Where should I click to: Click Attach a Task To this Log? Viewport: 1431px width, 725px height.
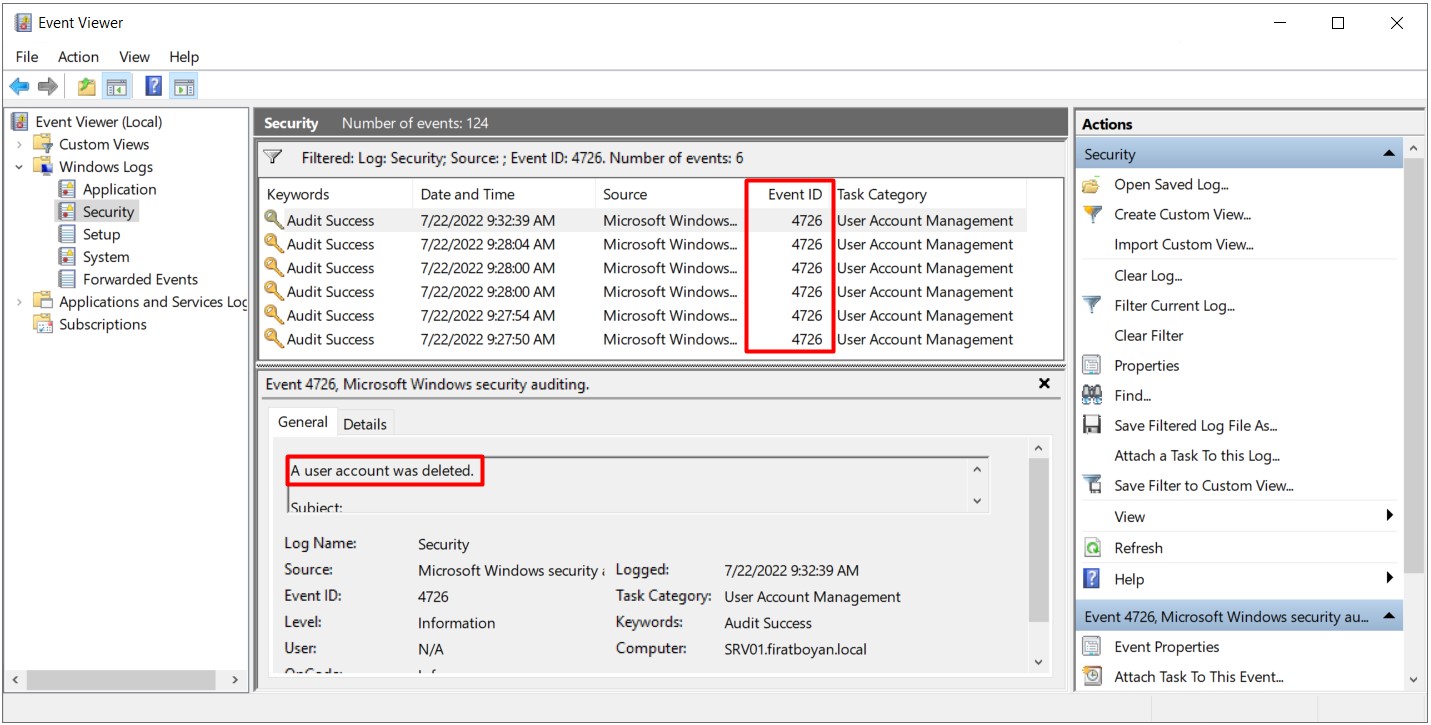coord(1197,455)
